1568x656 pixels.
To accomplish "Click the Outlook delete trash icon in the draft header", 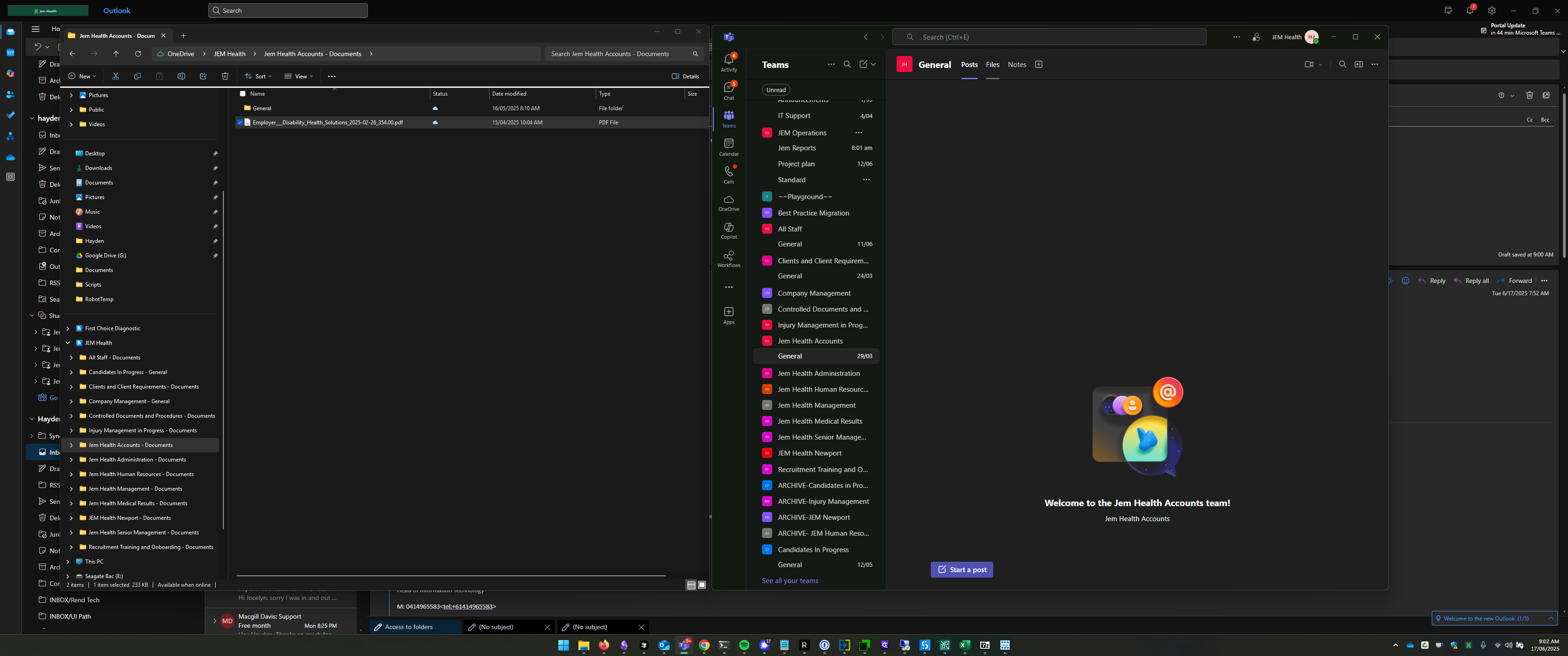I will (x=1529, y=95).
